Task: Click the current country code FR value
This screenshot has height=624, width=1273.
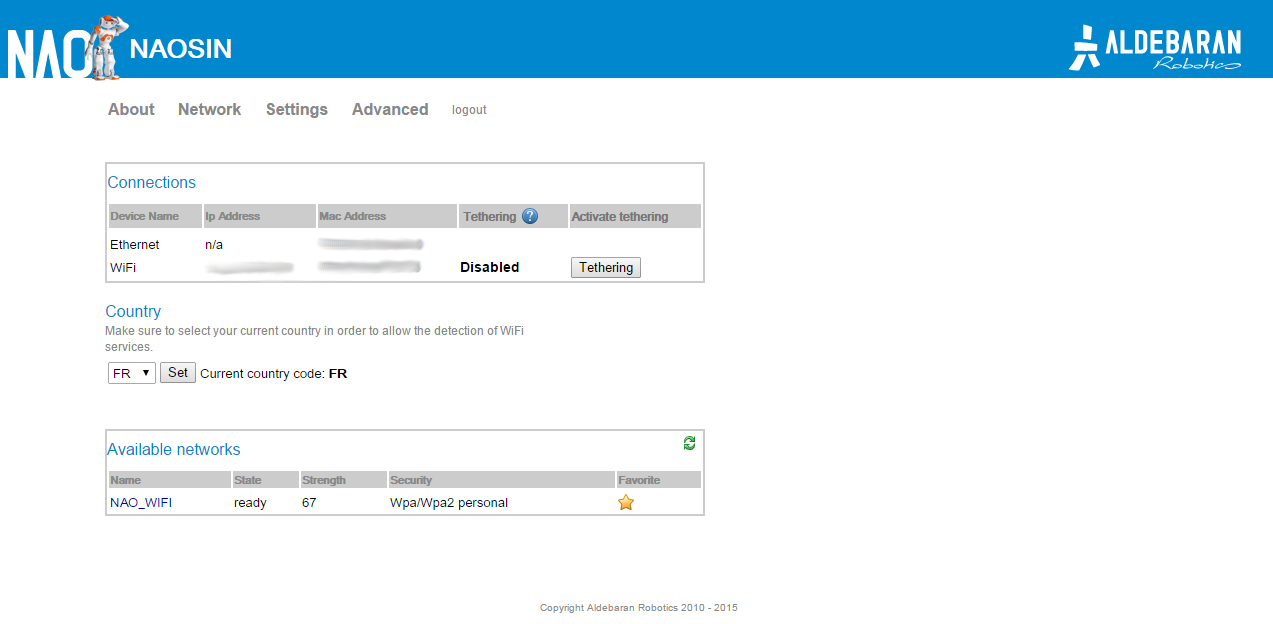Action: coord(338,374)
